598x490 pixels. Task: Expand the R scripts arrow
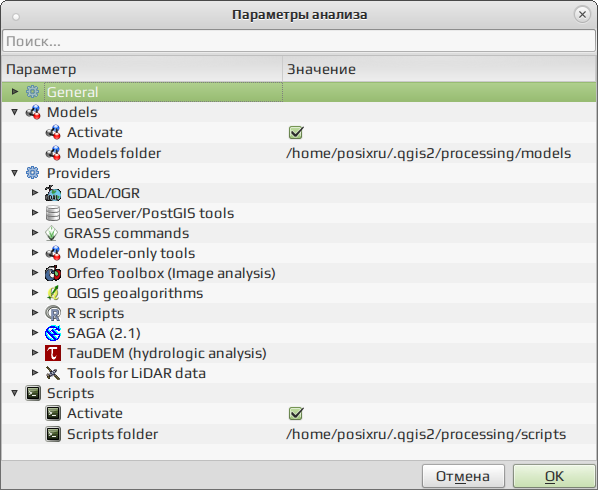35,313
